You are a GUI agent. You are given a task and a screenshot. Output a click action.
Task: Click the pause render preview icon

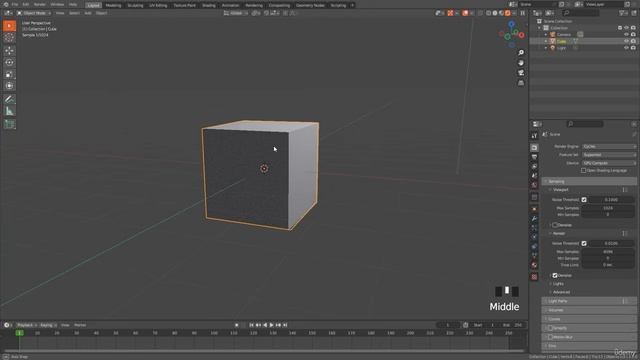coord(522,13)
